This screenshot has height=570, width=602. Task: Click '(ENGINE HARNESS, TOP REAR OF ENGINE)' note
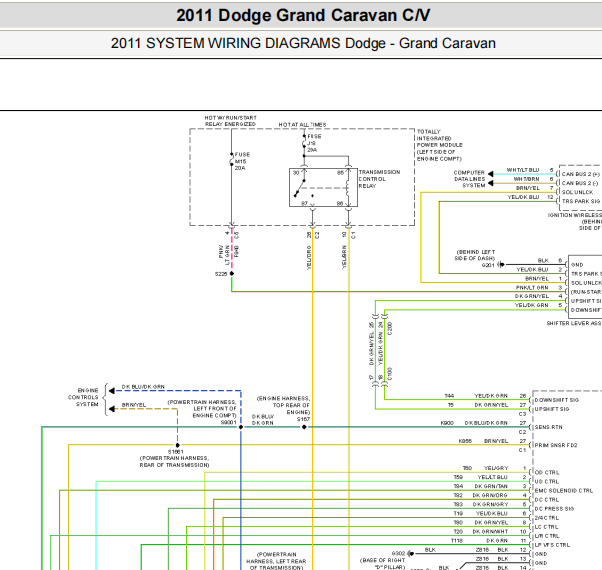point(283,405)
